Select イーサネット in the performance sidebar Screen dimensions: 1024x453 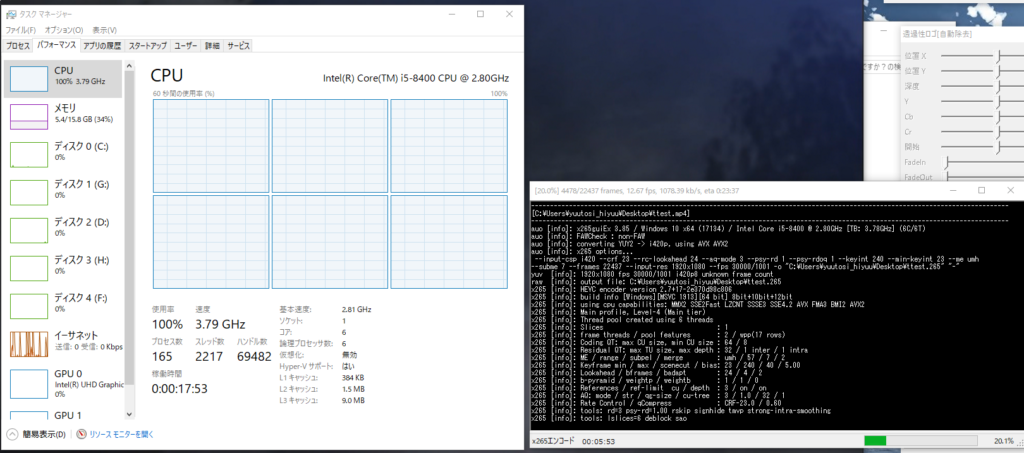(x=63, y=344)
